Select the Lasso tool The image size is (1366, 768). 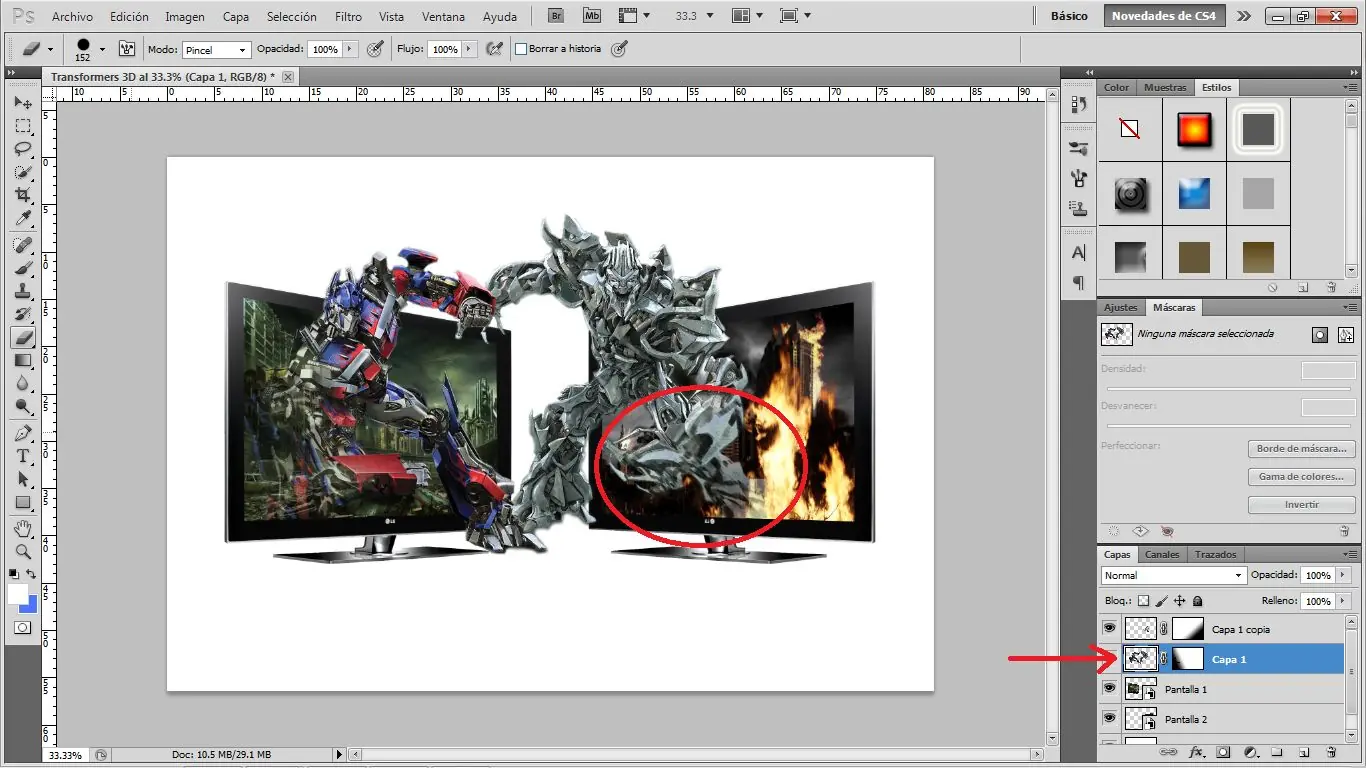pos(22,149)
